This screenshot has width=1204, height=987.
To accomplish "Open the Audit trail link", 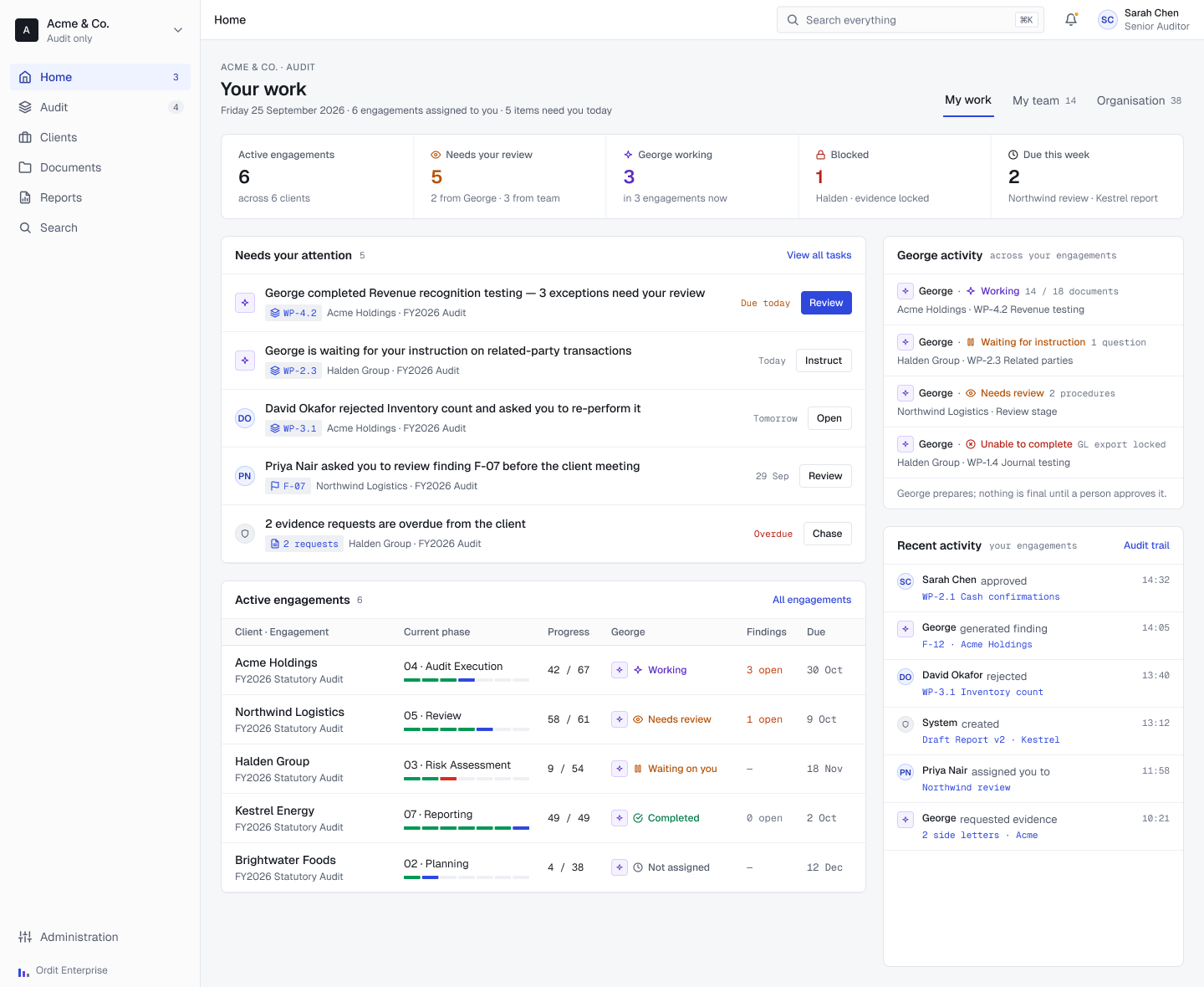I will 1146,545.
